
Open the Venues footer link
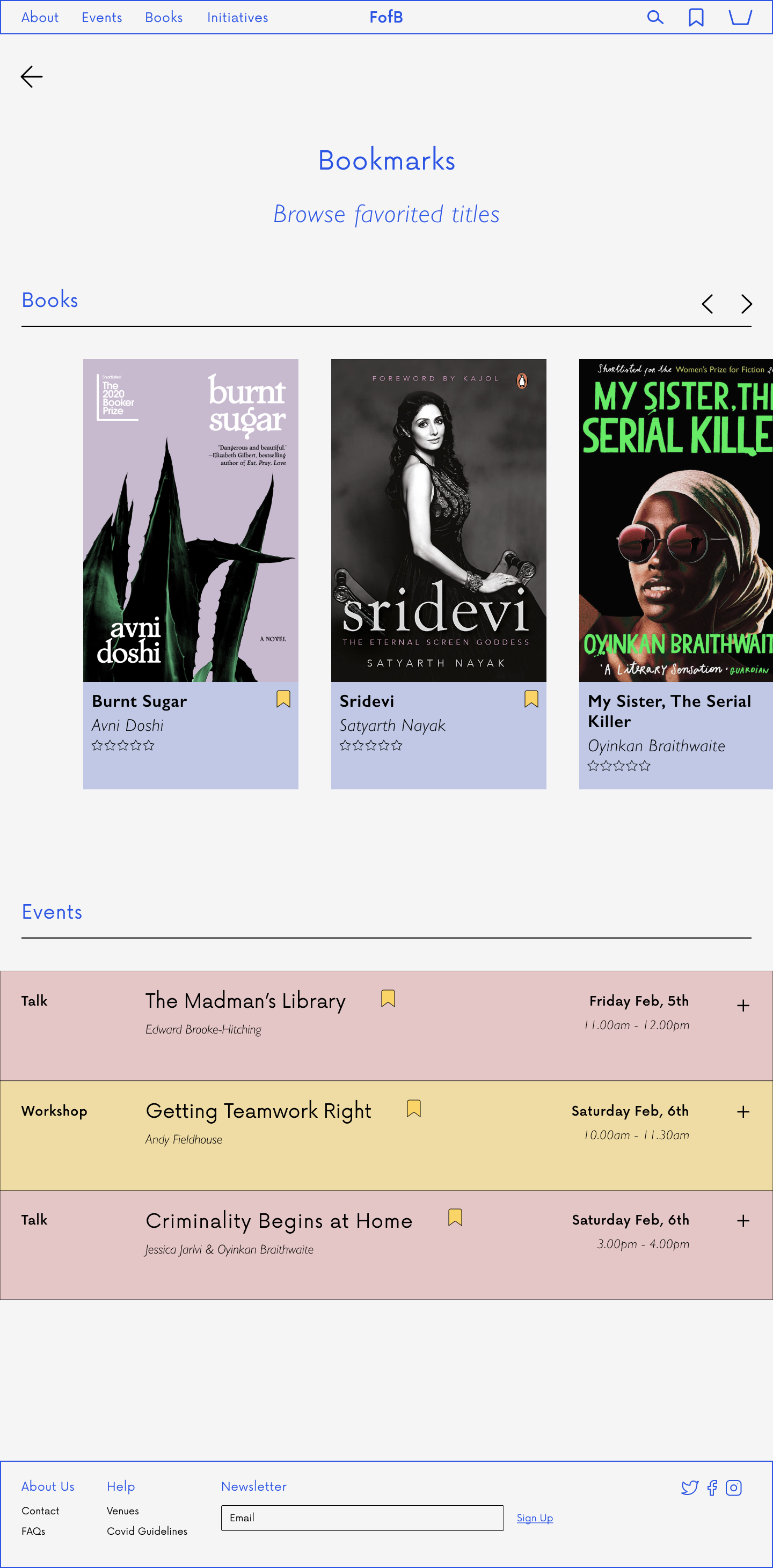coord(123,1511)
